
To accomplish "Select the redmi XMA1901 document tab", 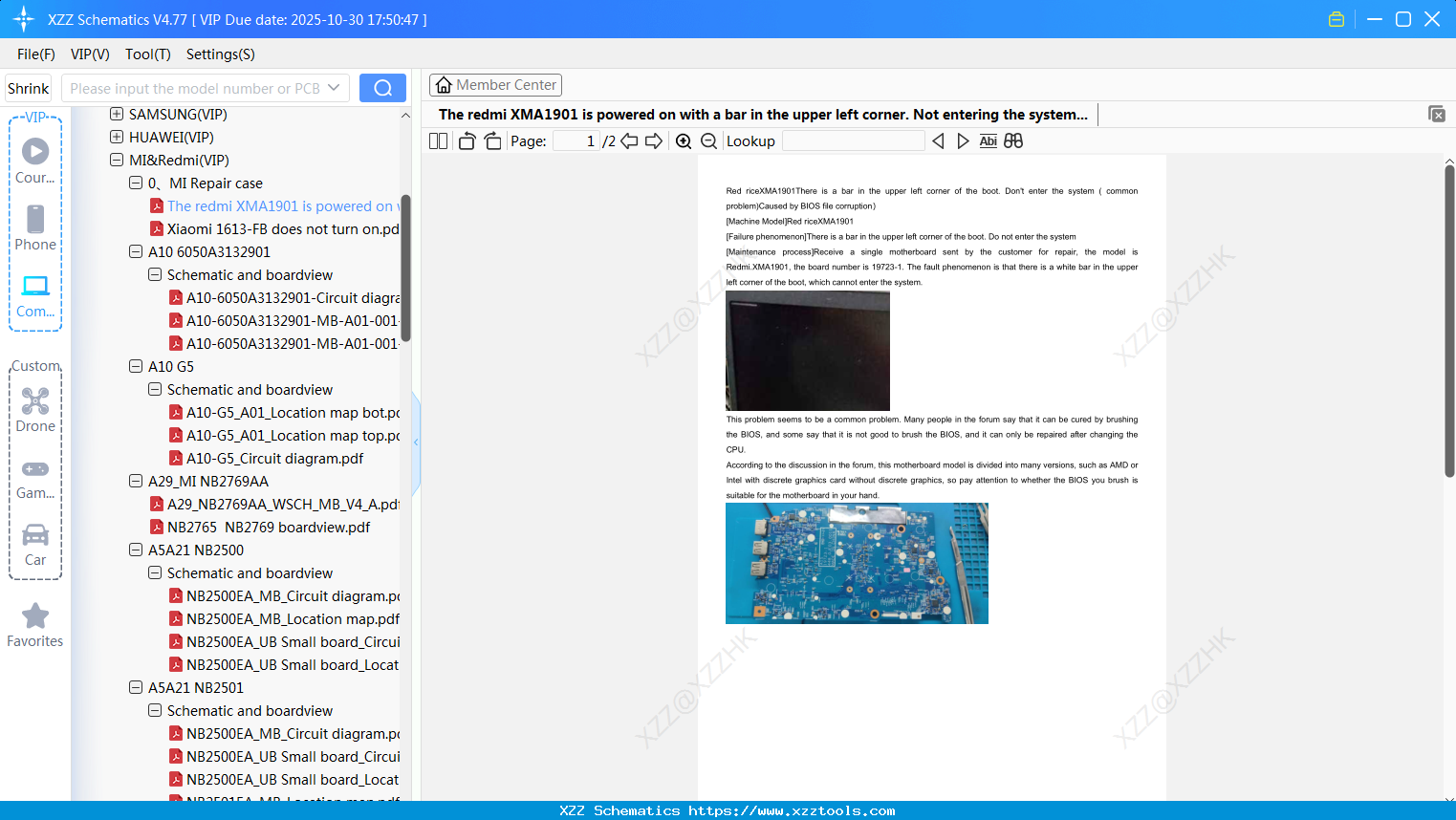I will (763, 115).
